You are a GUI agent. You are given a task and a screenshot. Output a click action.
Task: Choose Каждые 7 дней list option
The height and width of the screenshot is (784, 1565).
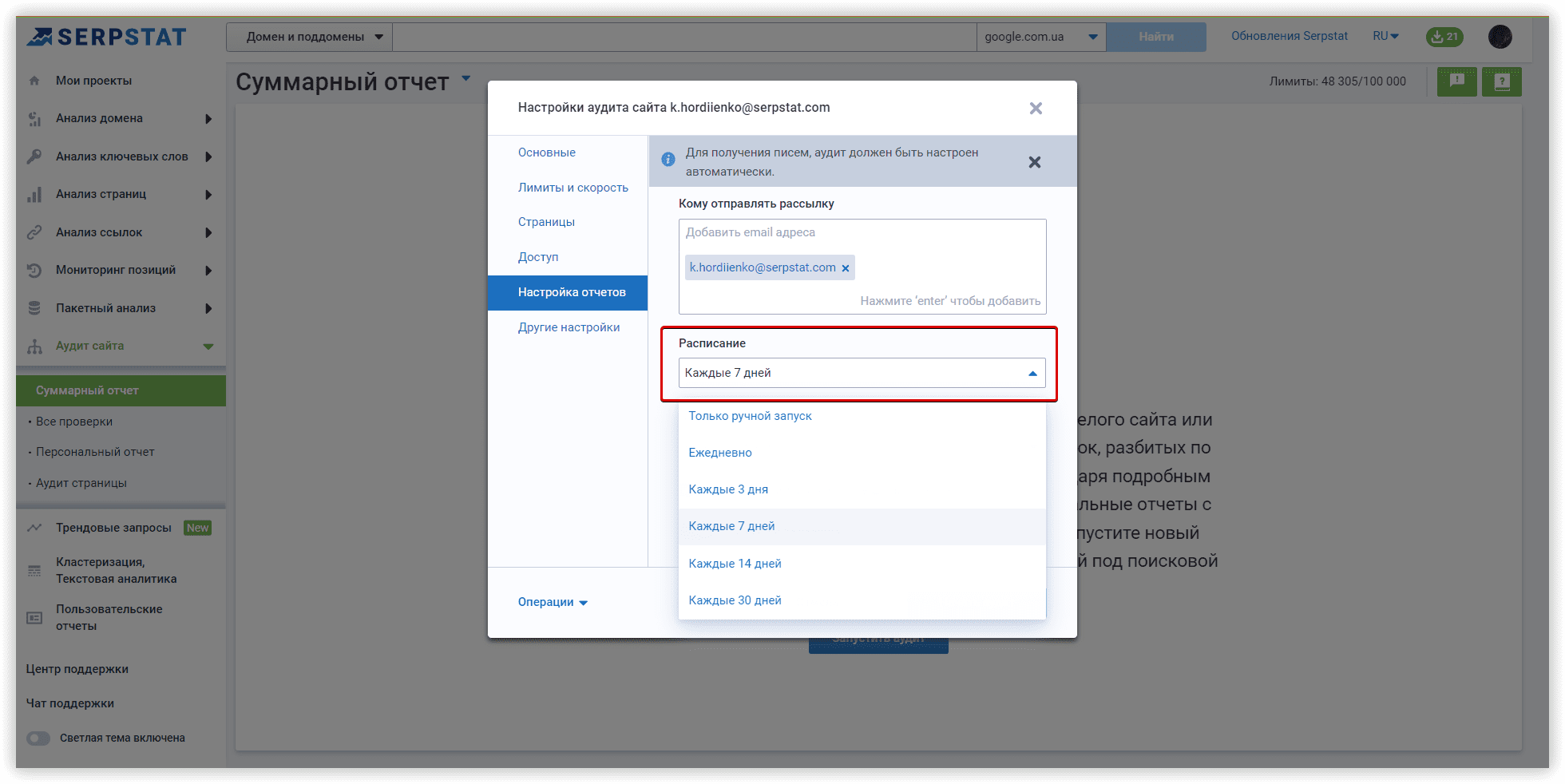click(862, 526)
